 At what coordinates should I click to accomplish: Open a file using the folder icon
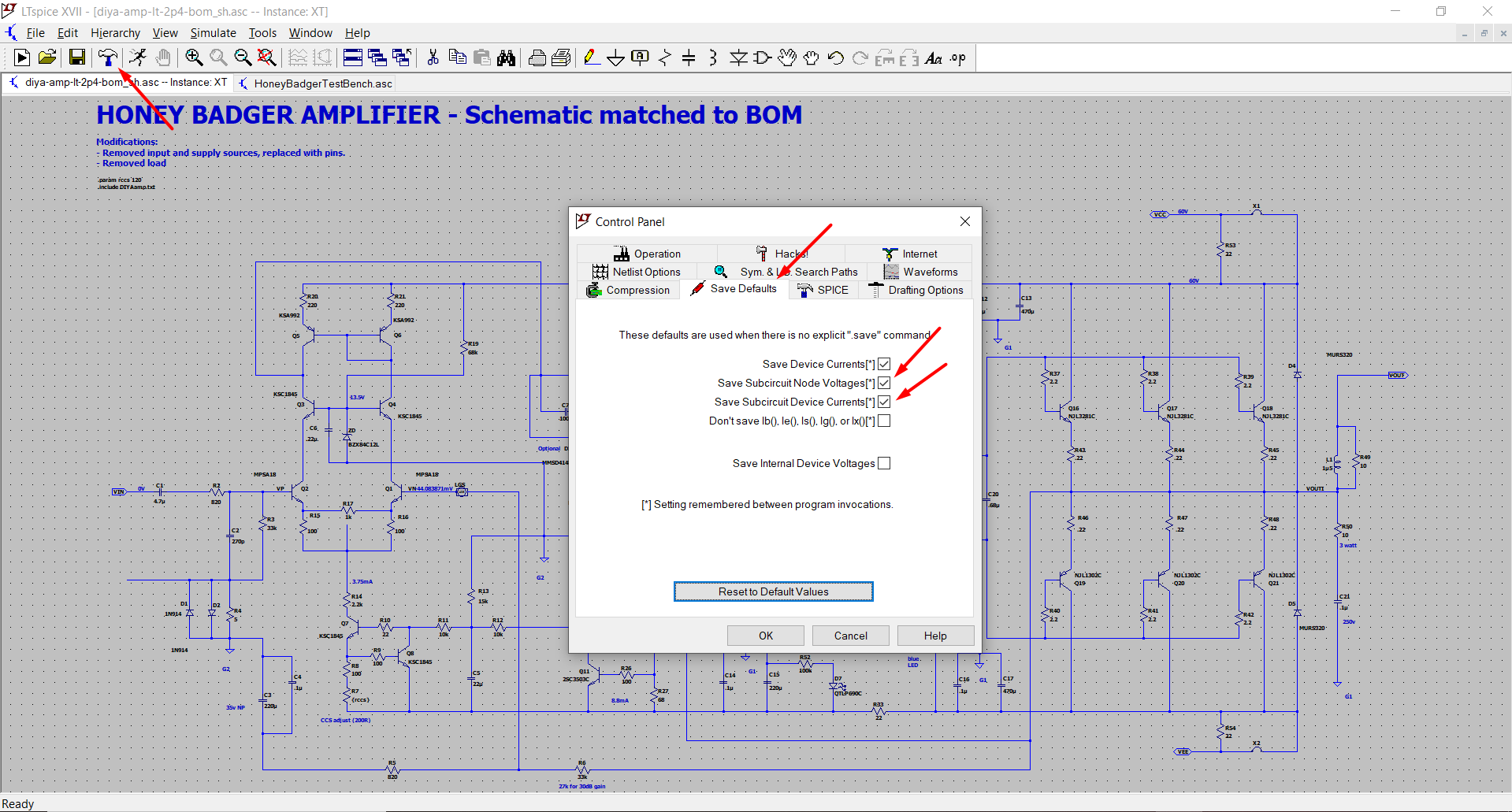tap(47, 57)
